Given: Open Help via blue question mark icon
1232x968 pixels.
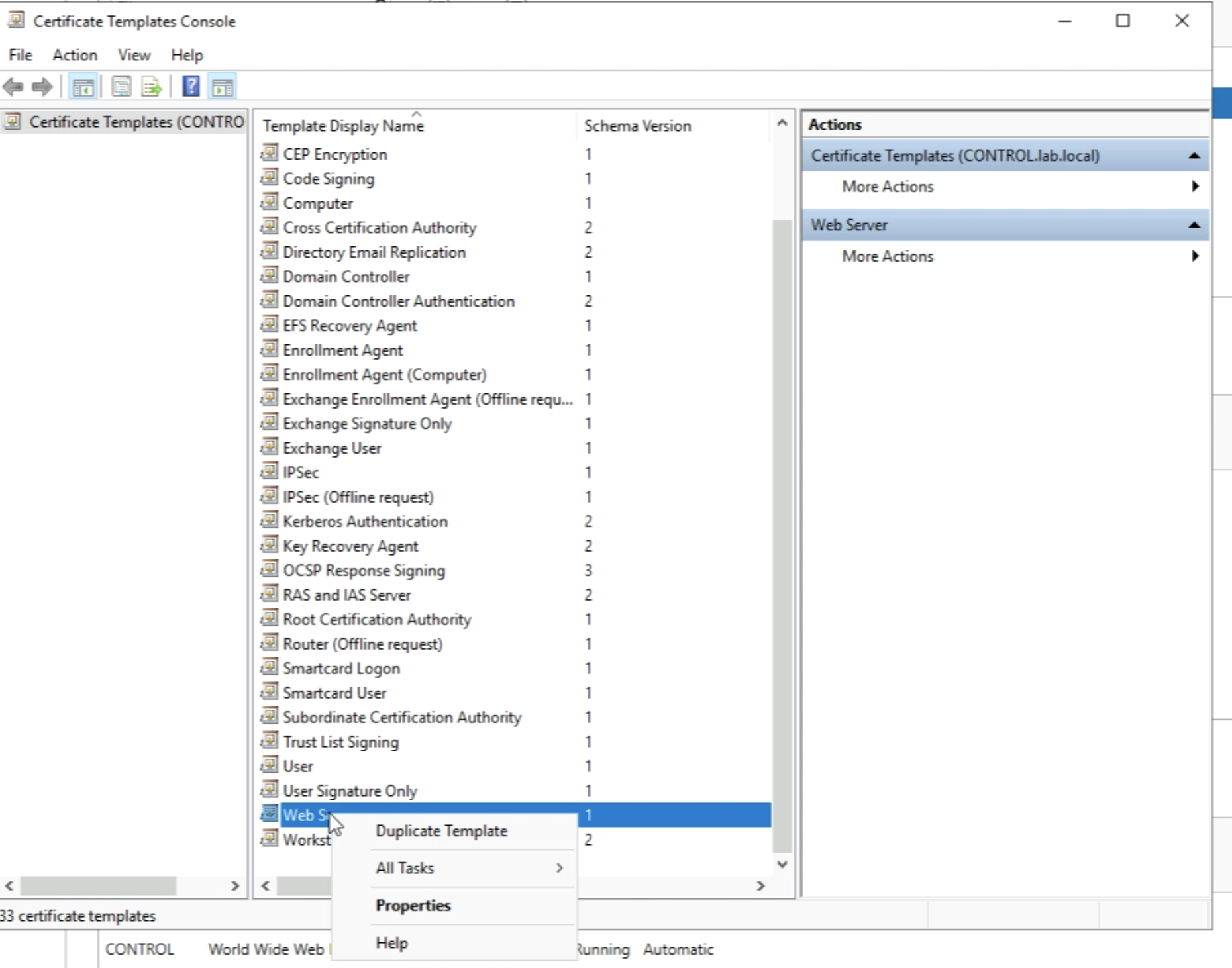Looking at the screenshot, I should (x=191, y=87).
